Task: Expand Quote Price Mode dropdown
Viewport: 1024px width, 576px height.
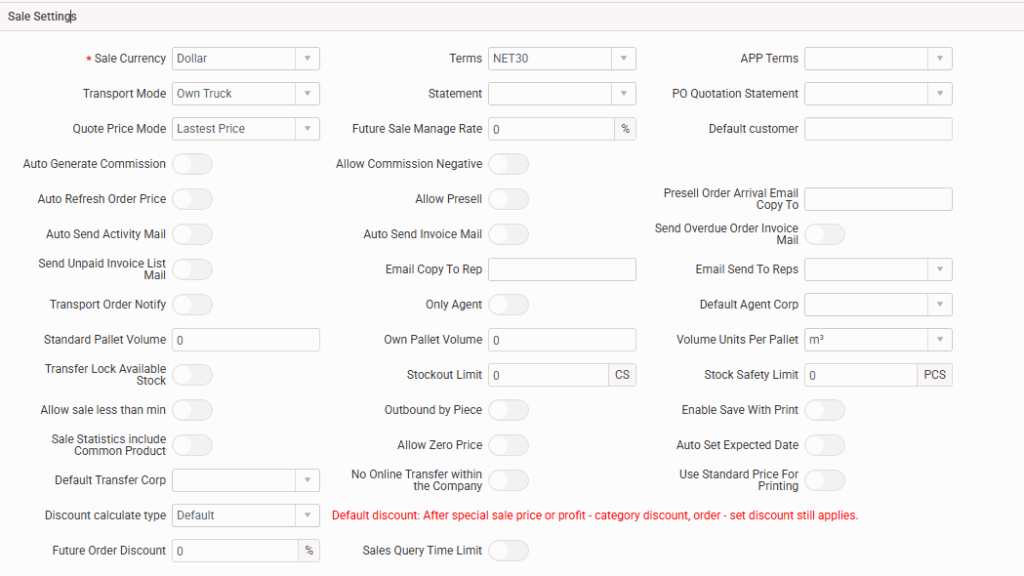Action: 245,129
